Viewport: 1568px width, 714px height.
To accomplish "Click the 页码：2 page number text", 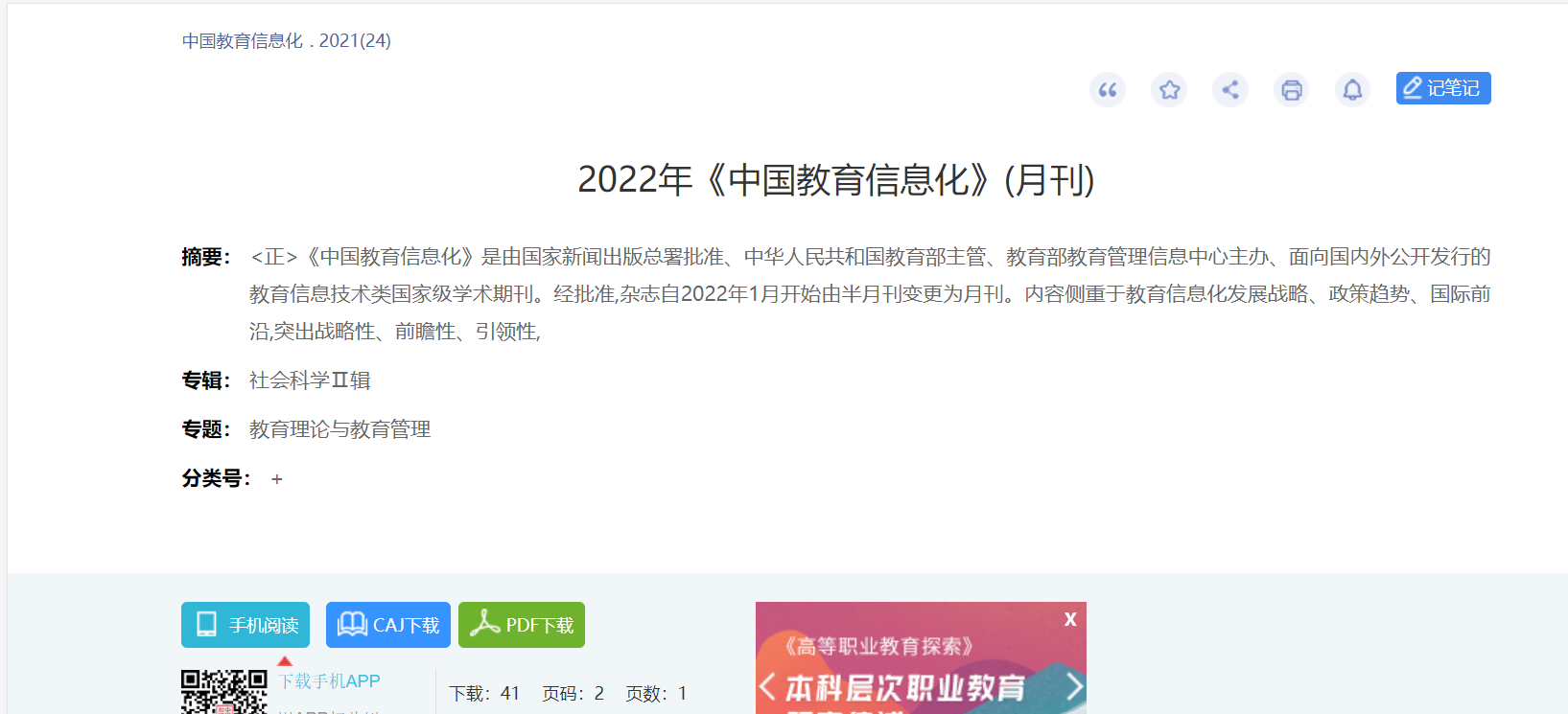I will click(573, 693).
